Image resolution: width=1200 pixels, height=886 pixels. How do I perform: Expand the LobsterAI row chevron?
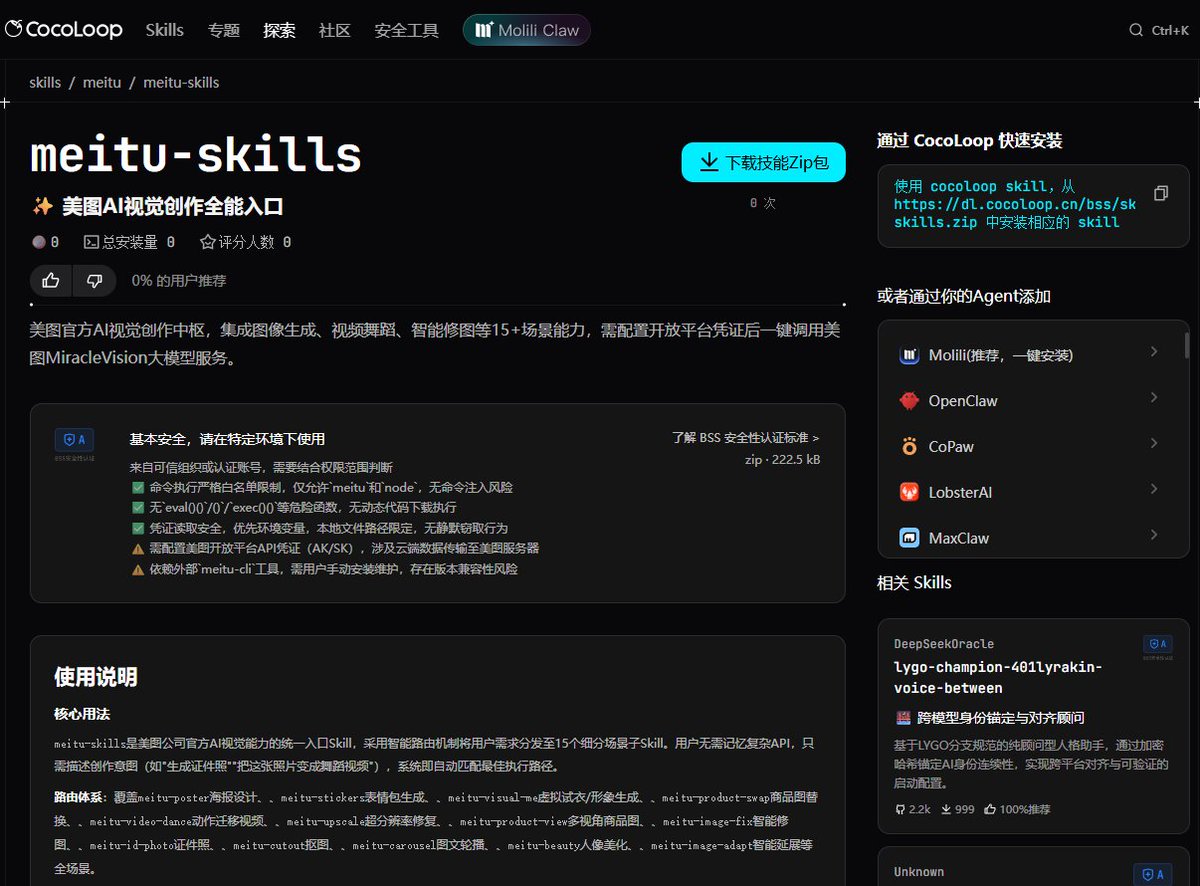pos(1154,489)
